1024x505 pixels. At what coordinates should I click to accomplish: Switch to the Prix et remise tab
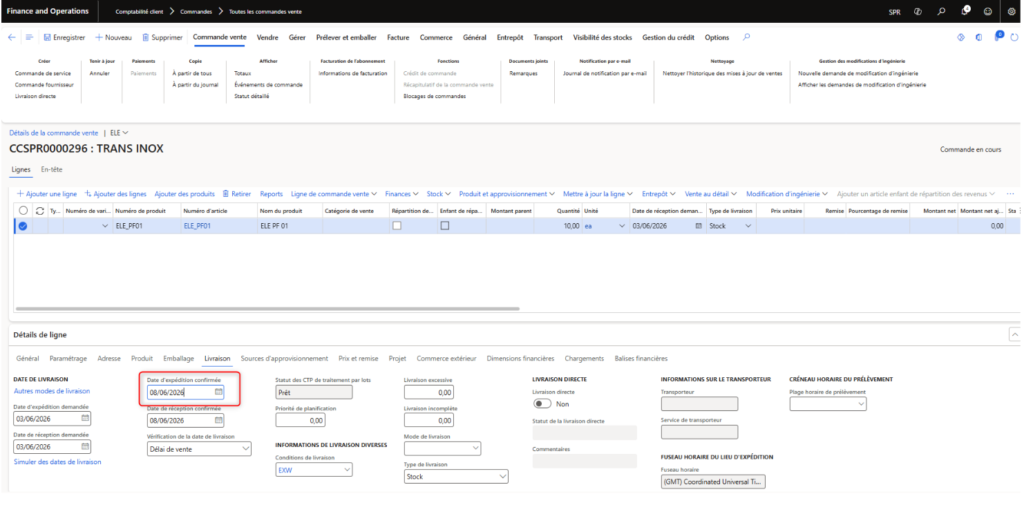359,359
